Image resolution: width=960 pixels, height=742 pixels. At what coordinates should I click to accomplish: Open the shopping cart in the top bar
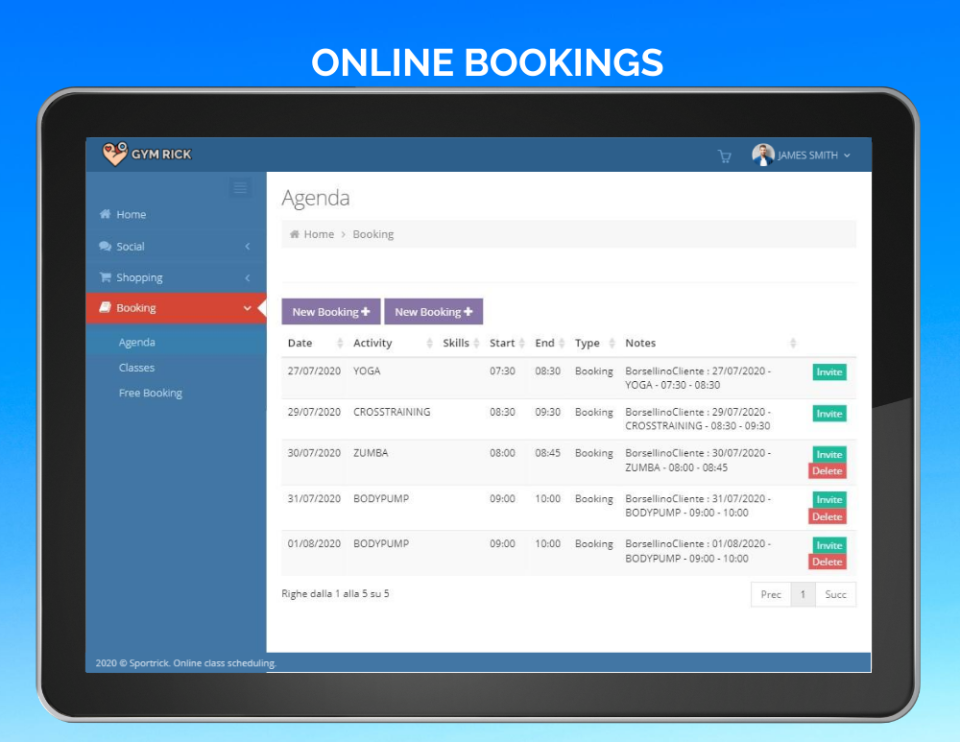(x=724, y=156)
